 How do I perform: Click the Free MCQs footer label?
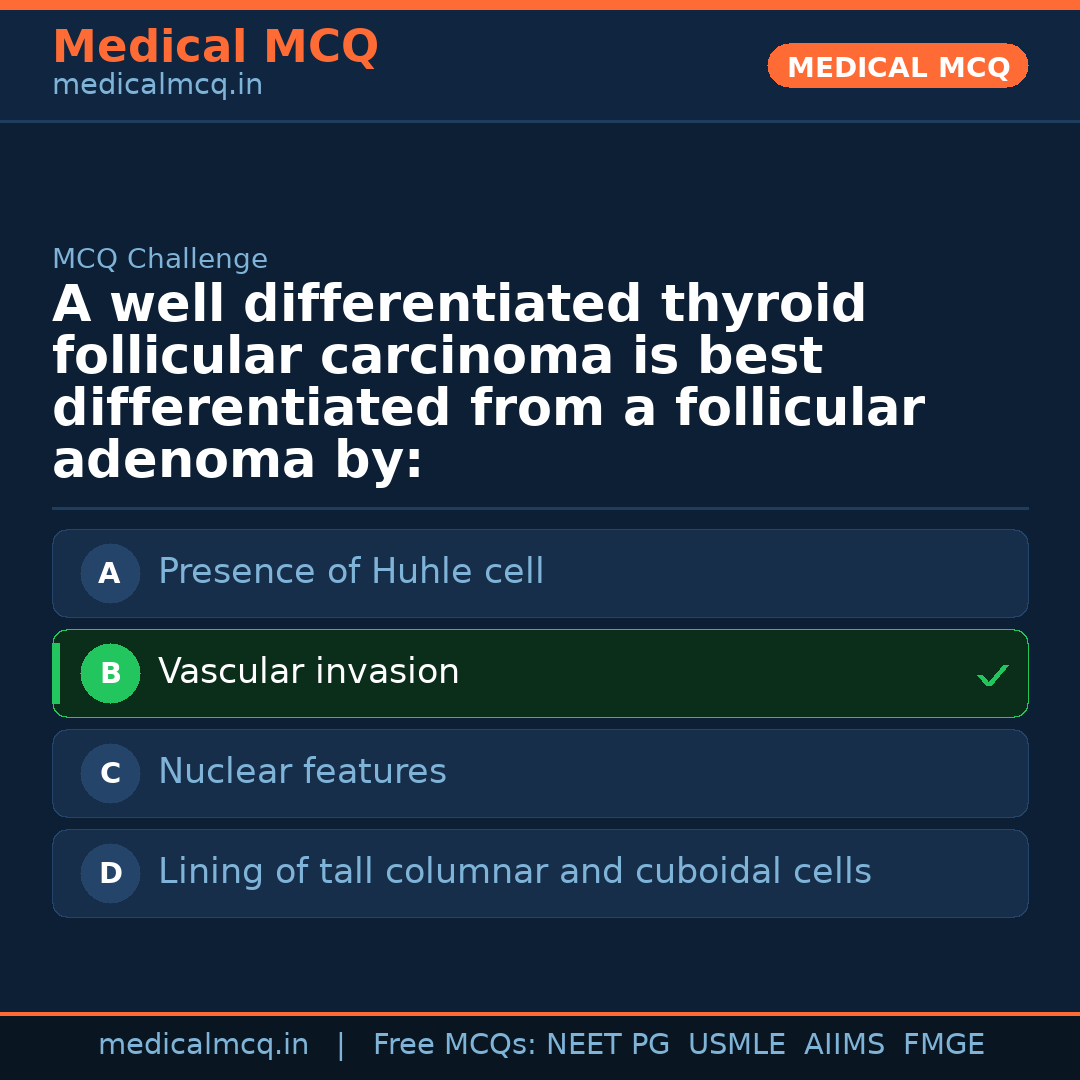pyautogui.click(x=455, y=1045)
